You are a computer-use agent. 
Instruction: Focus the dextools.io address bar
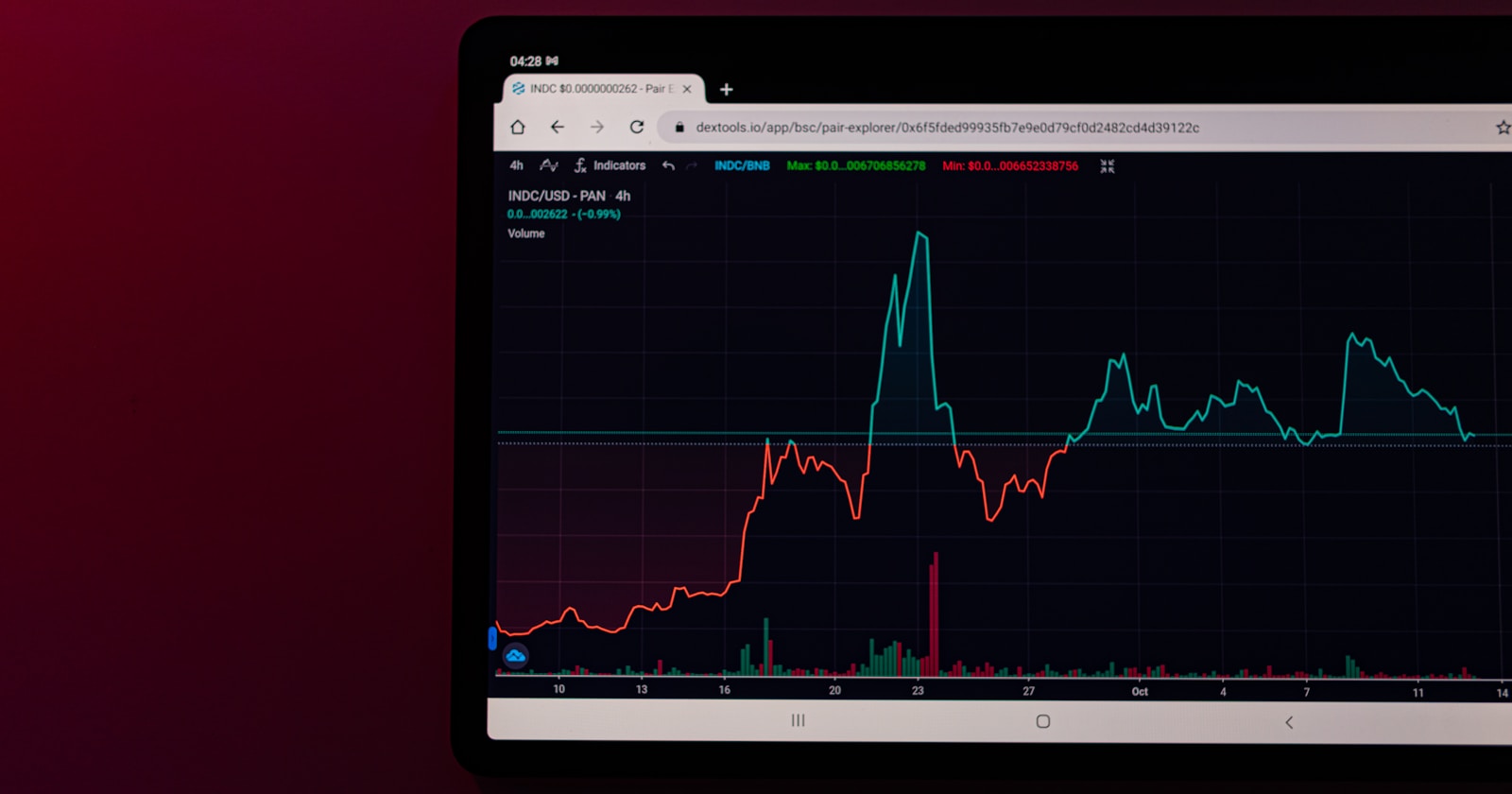pyautogui.click(x=947, y=128)
